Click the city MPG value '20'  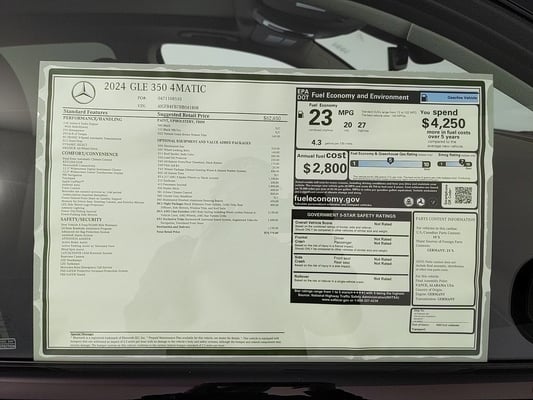pos(347,125)
